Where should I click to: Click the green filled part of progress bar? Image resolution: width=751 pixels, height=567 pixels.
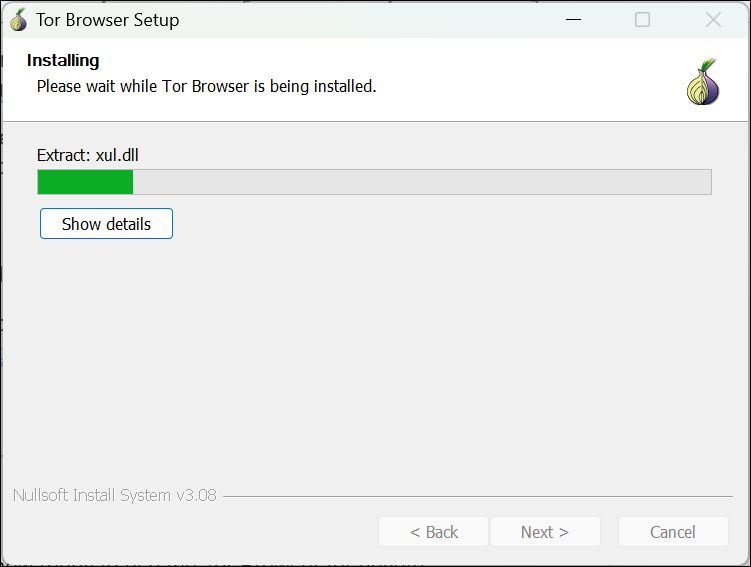coord(85,182)
